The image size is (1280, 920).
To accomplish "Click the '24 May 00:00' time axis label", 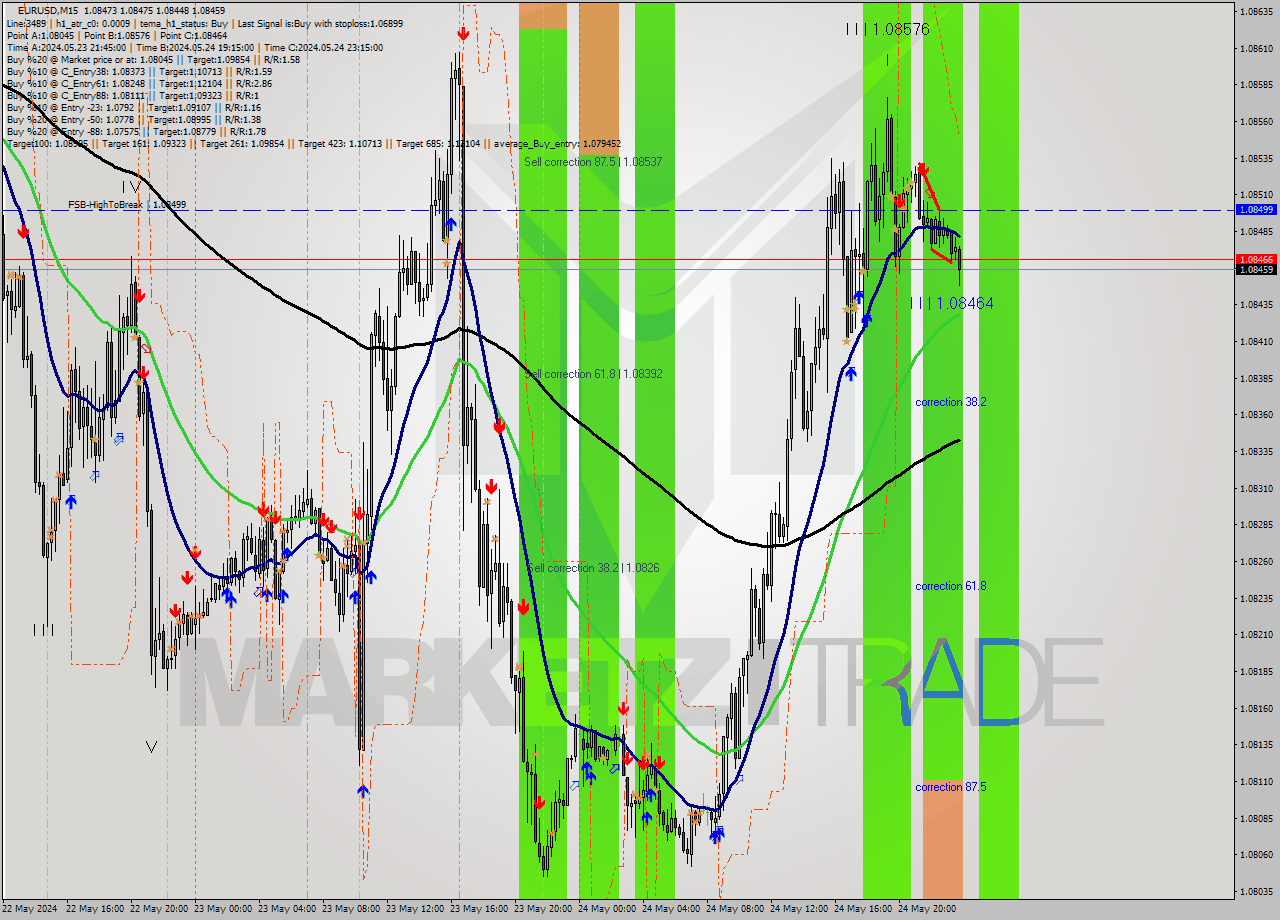I will point(607,909).
